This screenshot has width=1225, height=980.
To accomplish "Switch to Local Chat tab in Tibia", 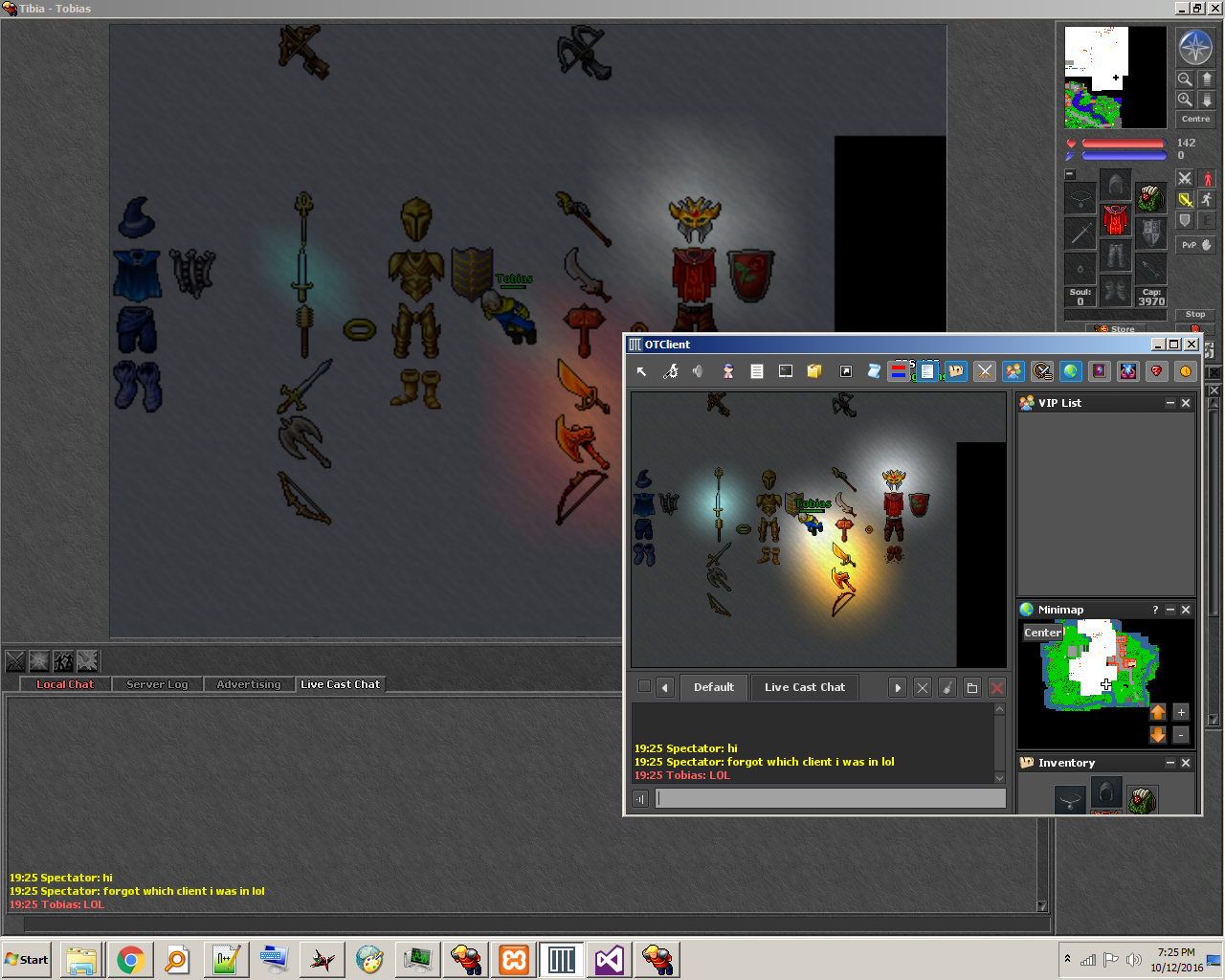I will coord(65,684).
